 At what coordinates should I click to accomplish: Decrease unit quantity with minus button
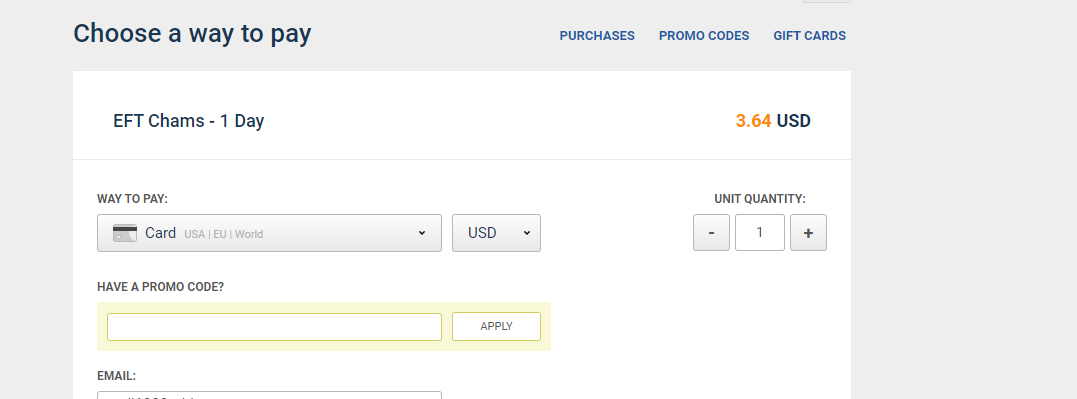pyautogui.click(x=711, y=233)
